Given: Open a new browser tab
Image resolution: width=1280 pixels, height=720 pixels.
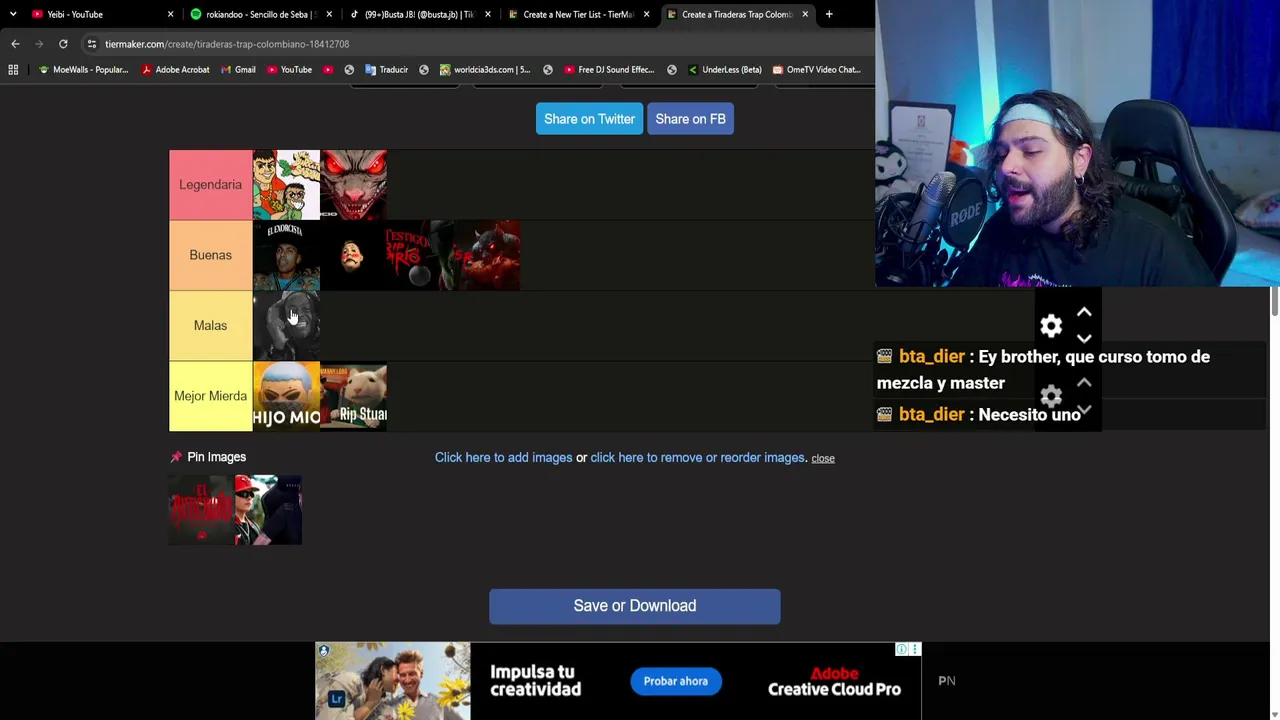Looking at the screenshot, I should pyautogui.click(x=829, y=14).
